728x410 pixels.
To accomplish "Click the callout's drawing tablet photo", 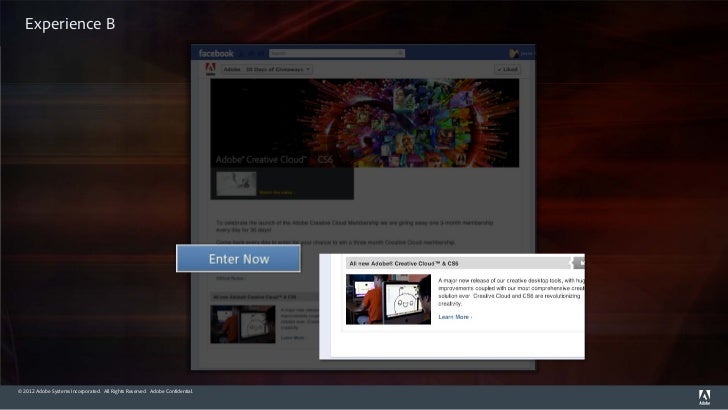I will point(388,299).
